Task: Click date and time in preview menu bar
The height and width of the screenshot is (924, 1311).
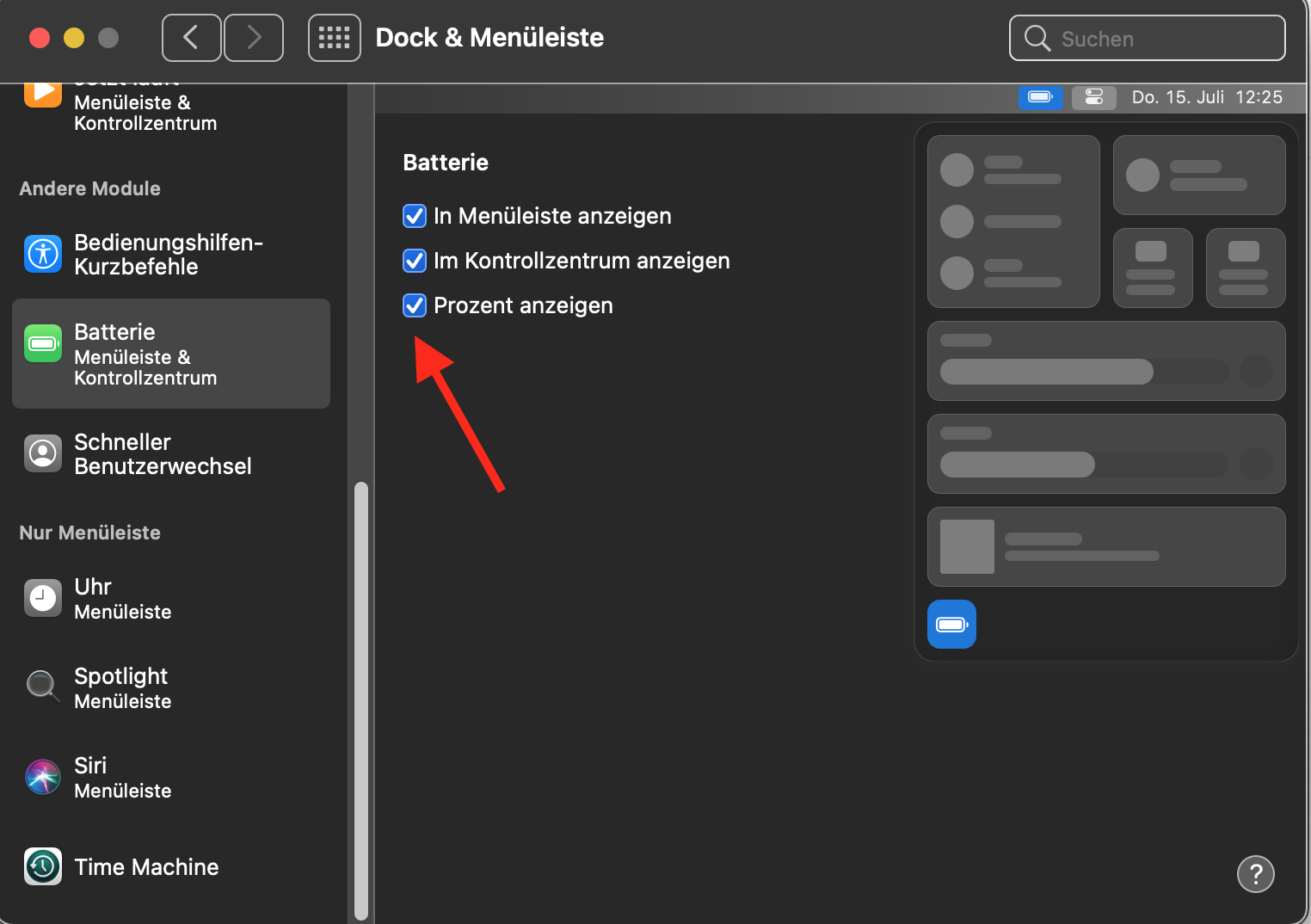Action: pyautogui.click(x=1206, y=97)
